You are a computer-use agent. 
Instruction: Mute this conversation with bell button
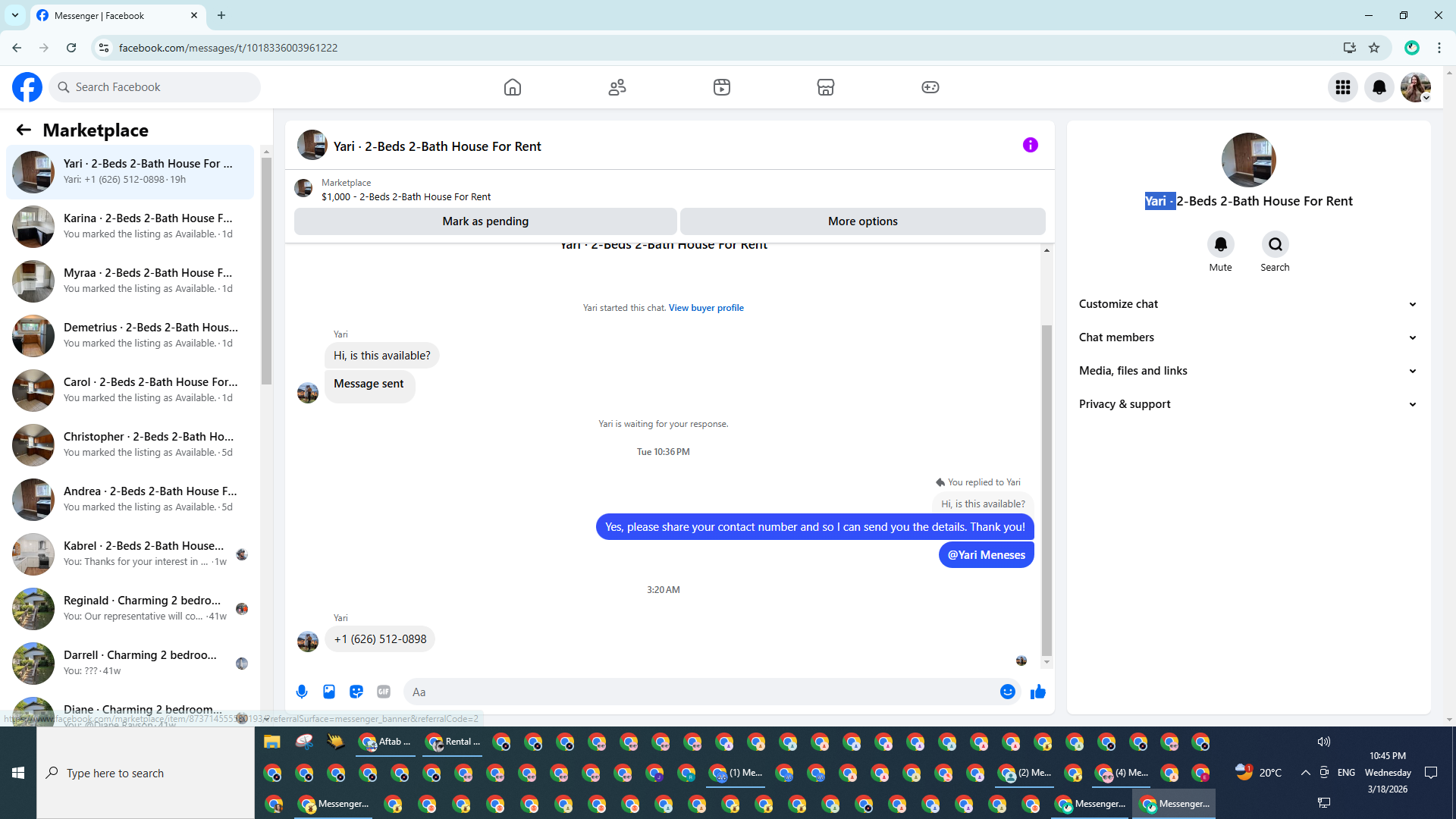point(1220,244)
